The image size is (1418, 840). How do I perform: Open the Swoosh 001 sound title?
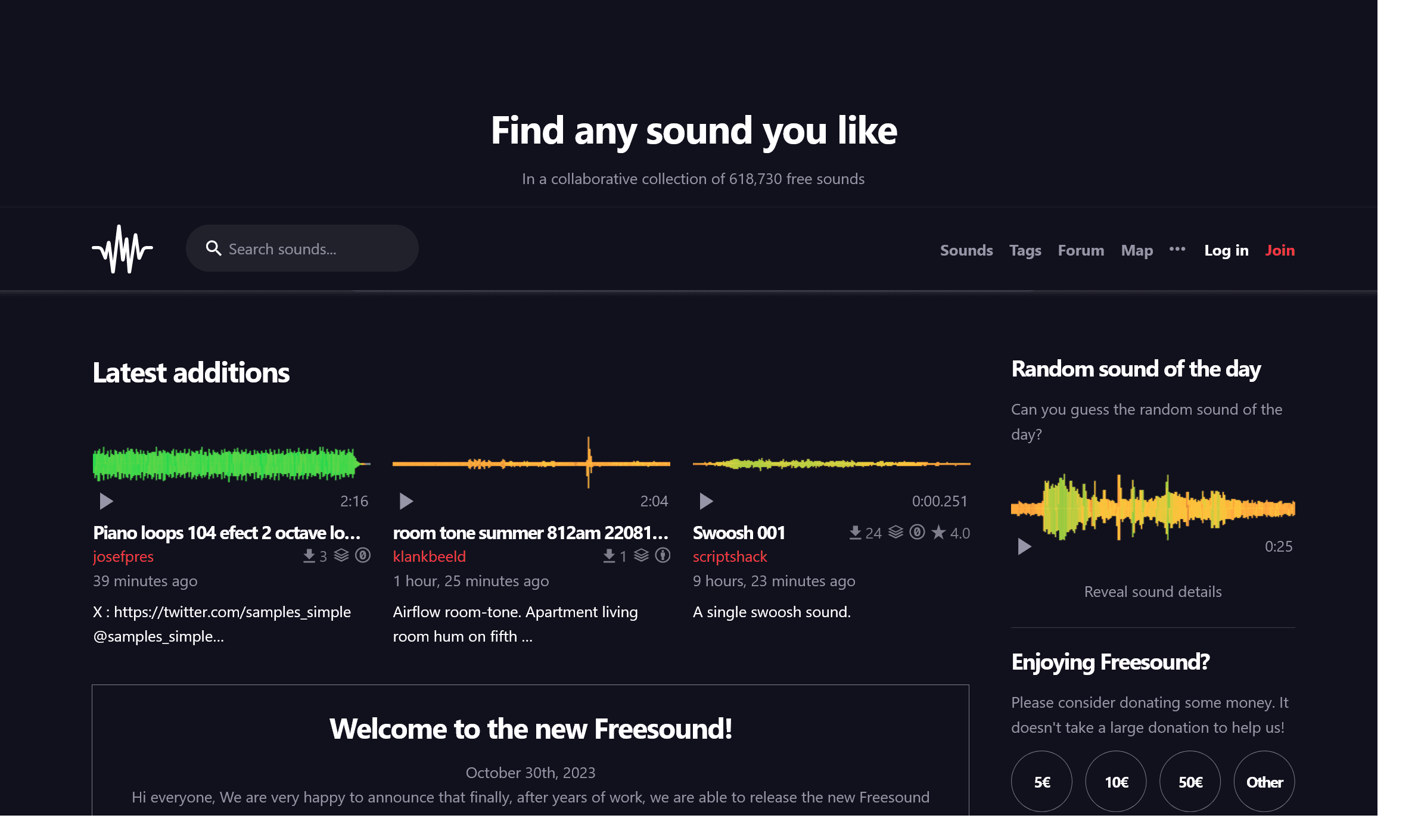(739, 533)
